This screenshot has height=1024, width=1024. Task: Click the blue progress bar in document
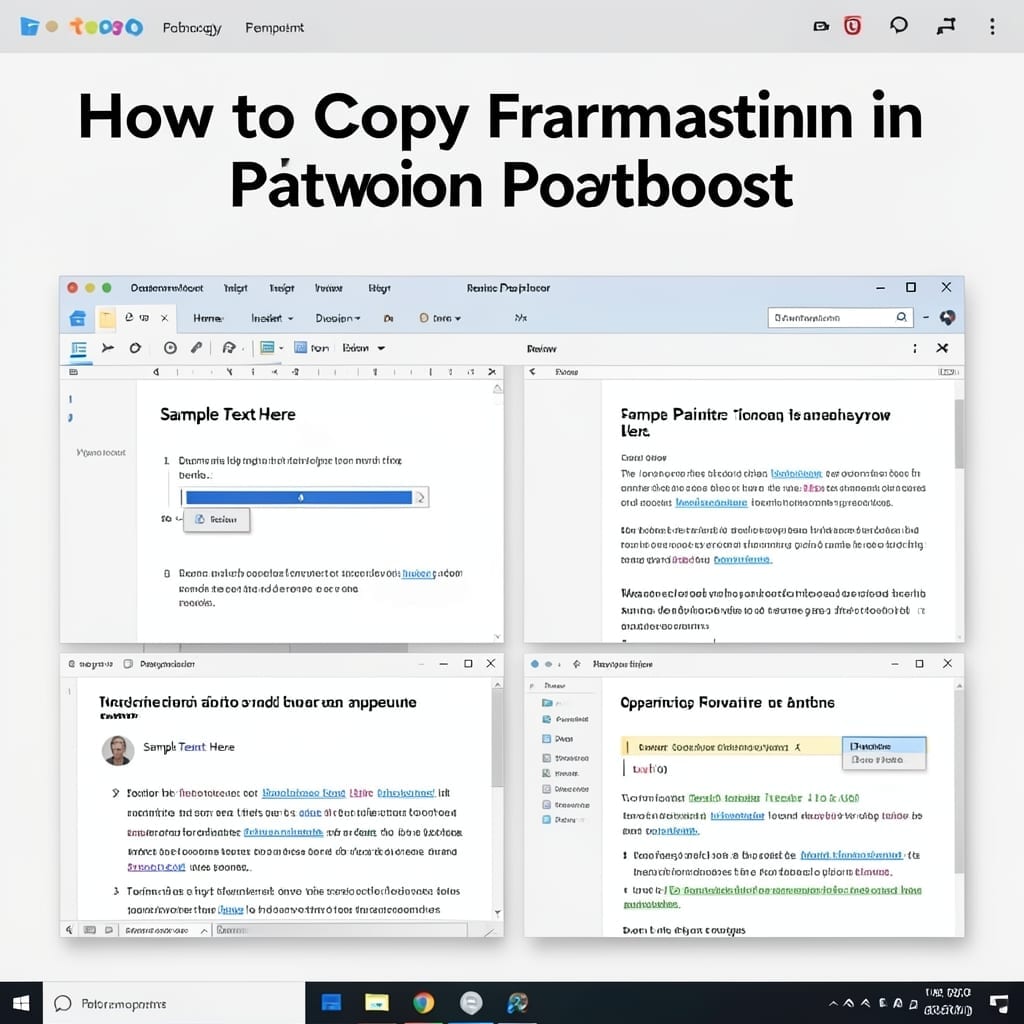[299, 498]
